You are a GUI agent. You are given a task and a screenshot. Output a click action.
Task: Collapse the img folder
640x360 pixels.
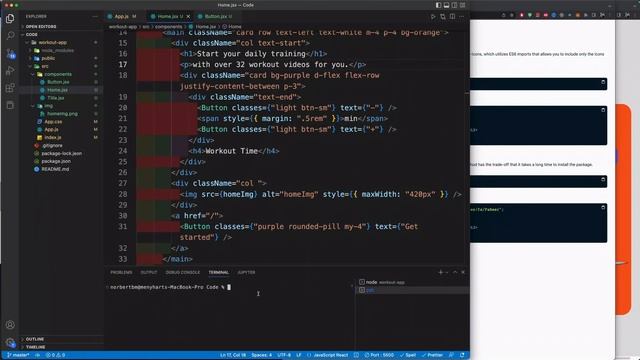tap(48, 106)
